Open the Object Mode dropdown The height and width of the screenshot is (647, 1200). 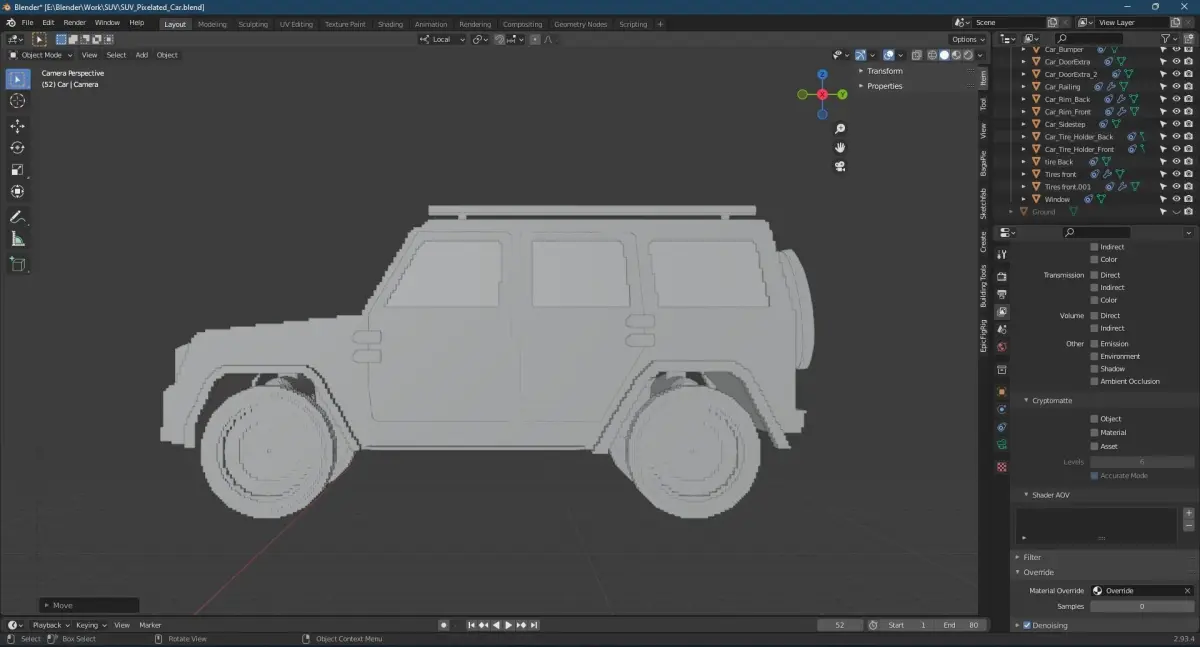[x=41, y=55]
